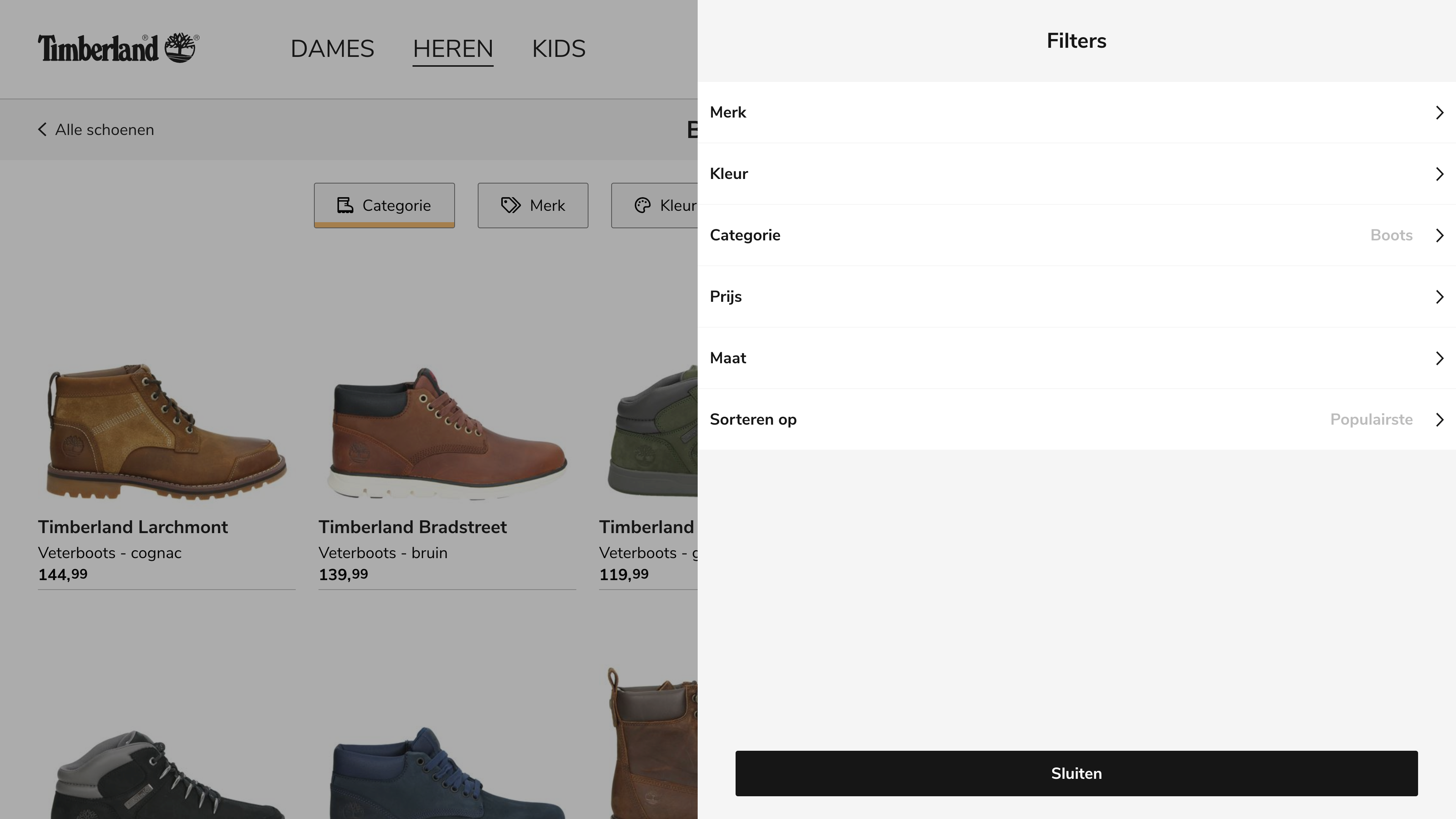Expand the Maat size filter
1456x819 pixels.
coord(1076,358)
